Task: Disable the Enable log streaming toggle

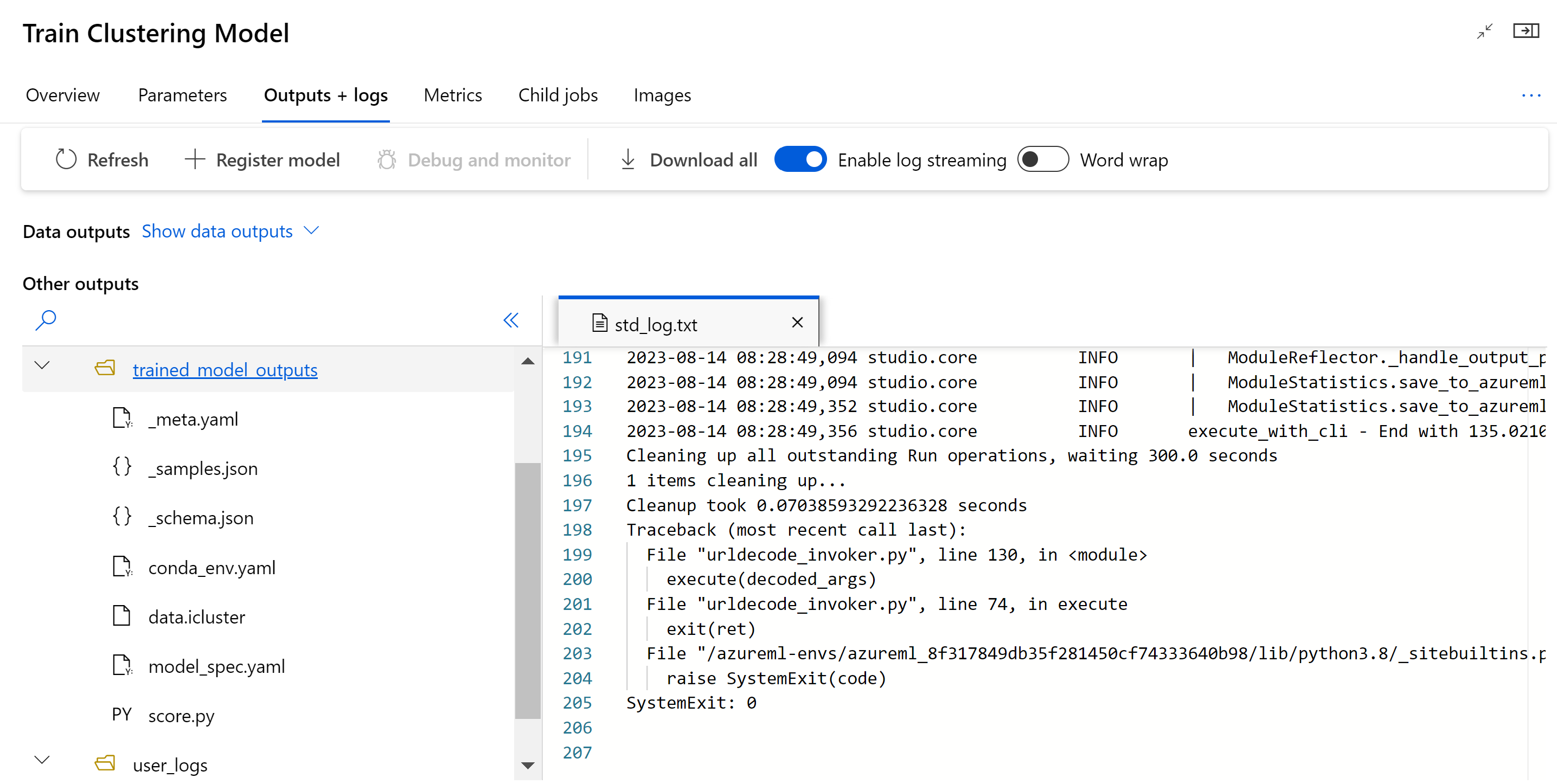Action: pos(800,159)
